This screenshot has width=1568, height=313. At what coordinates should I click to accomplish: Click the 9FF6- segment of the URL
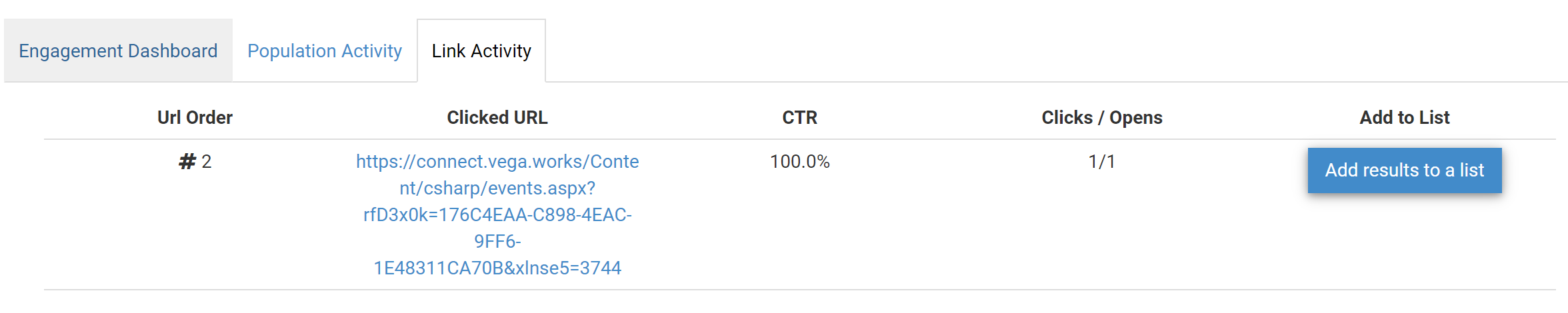pos(497,241)
